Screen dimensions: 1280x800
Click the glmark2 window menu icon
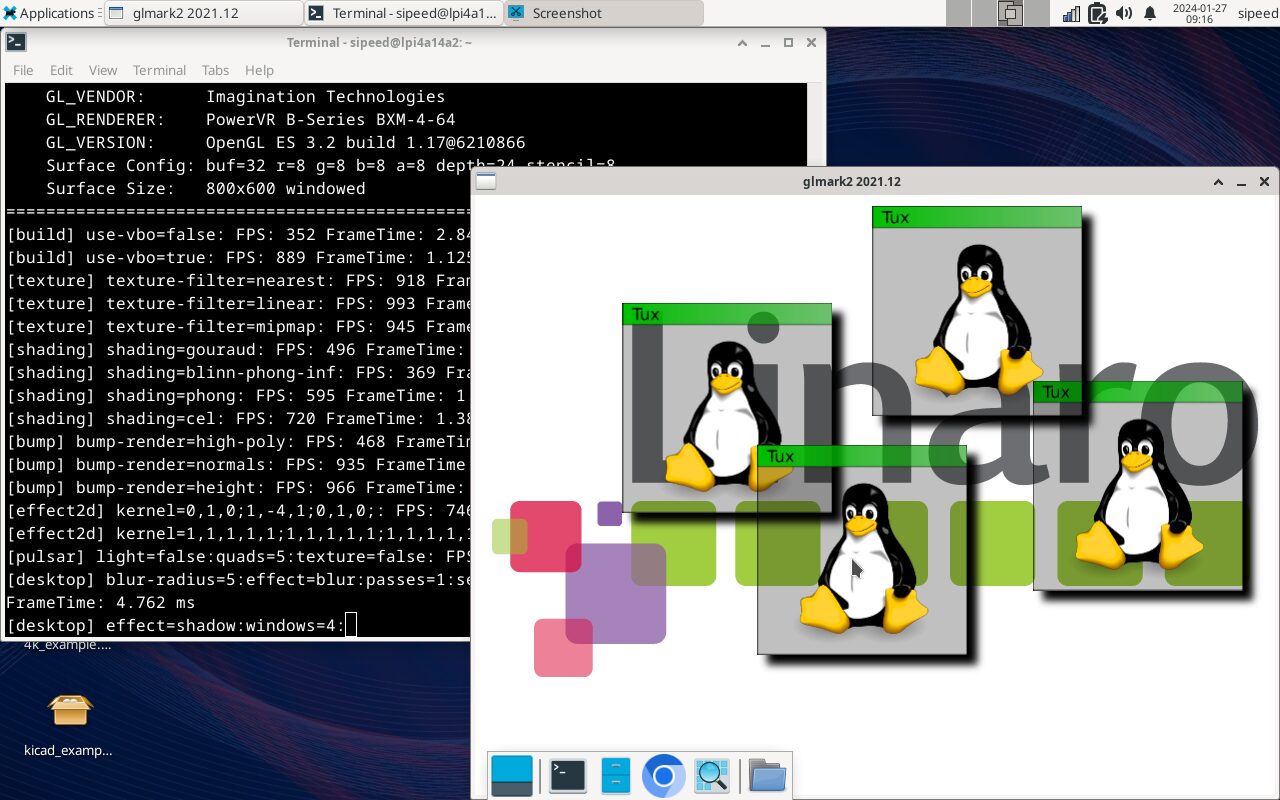pyautogui.click(x=486, y=181)
